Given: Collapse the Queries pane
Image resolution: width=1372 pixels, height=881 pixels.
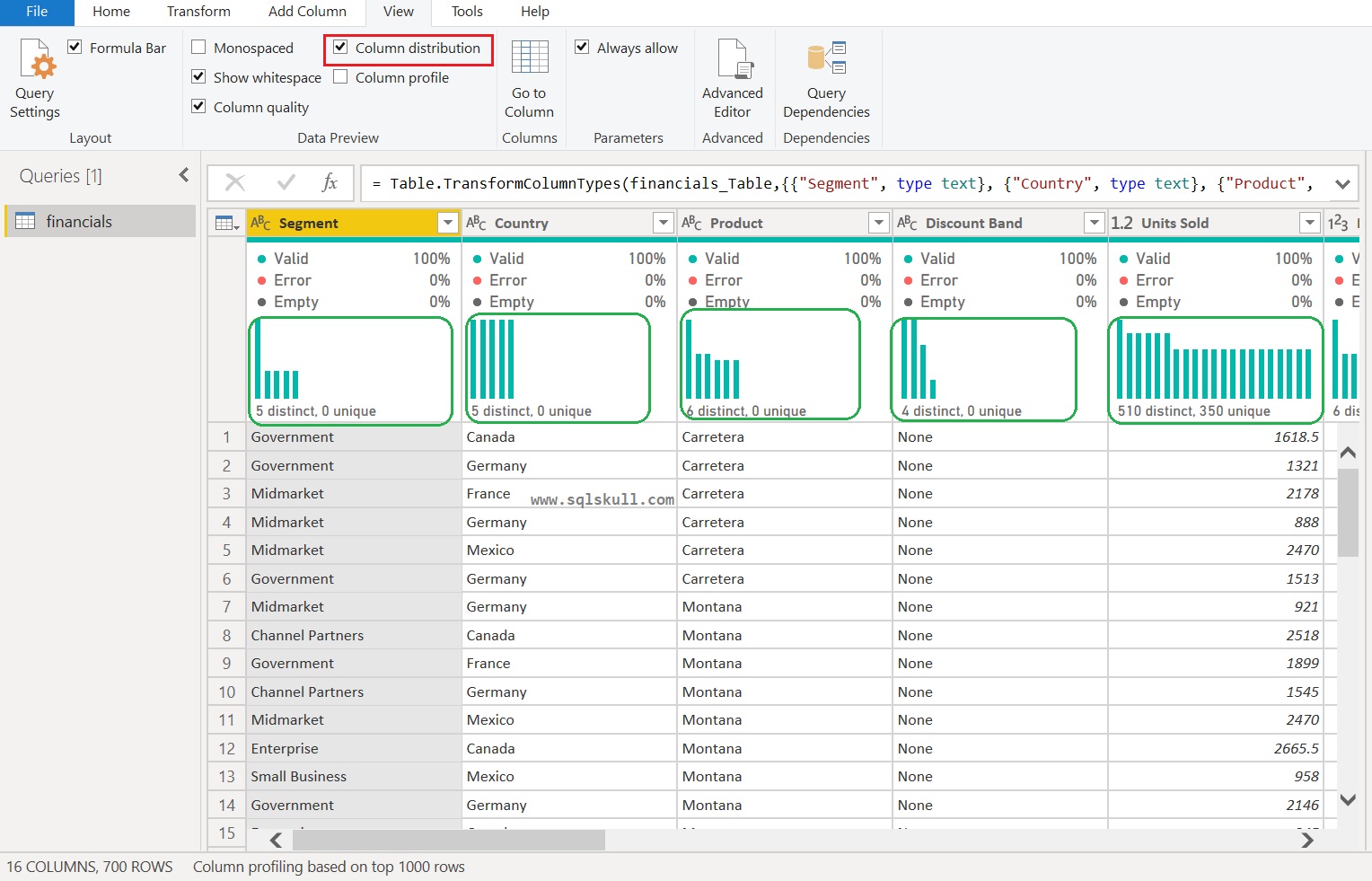Looking at the screenshot, I should click(x=184, y=175).
